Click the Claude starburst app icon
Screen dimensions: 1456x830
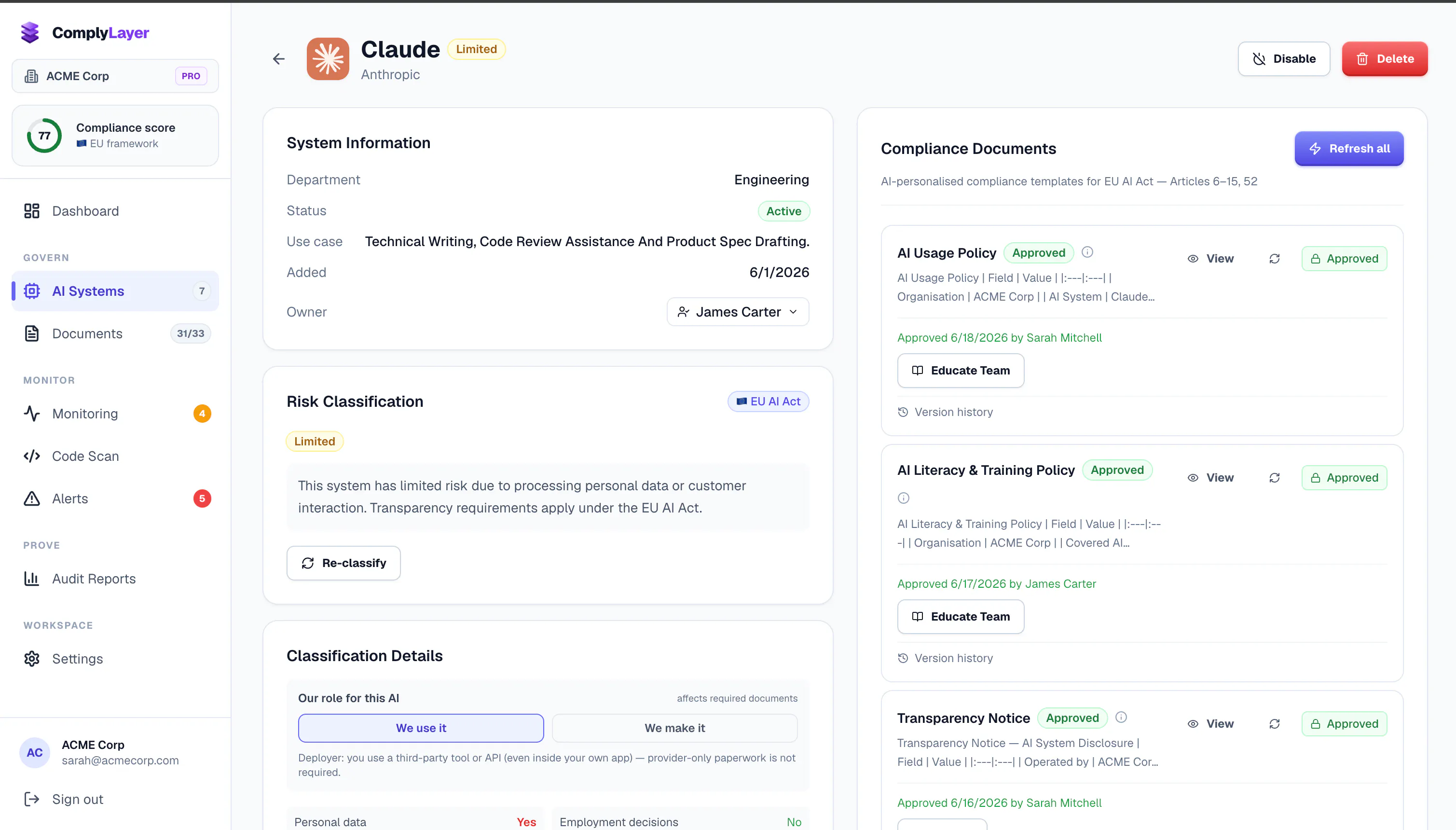[x=328, y=59]
